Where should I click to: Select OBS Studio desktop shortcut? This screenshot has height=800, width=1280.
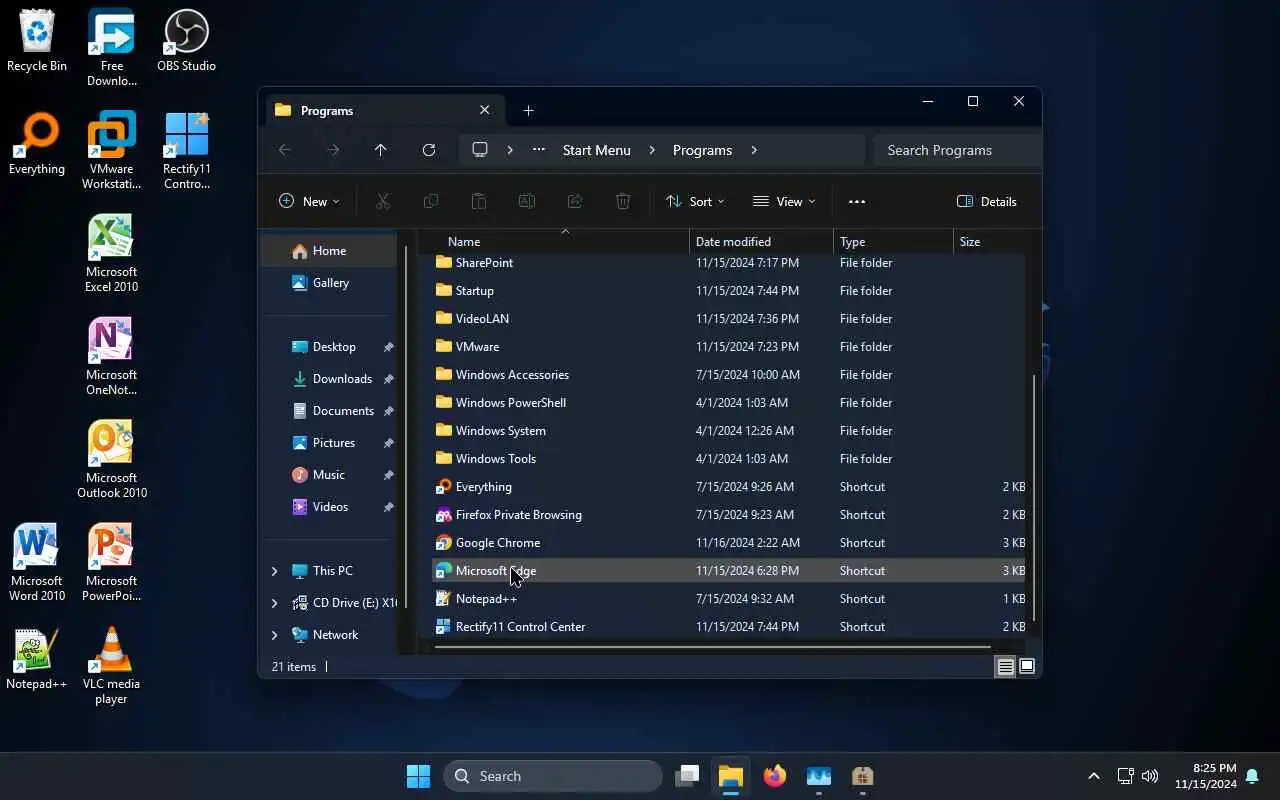tap(186, 41)
